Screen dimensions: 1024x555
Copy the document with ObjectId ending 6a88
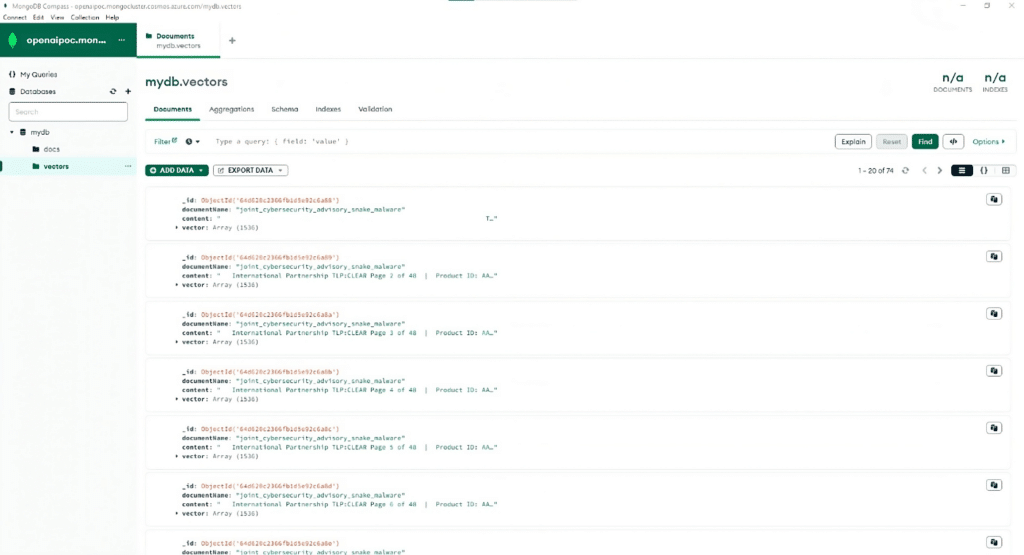tap(994, 200)
